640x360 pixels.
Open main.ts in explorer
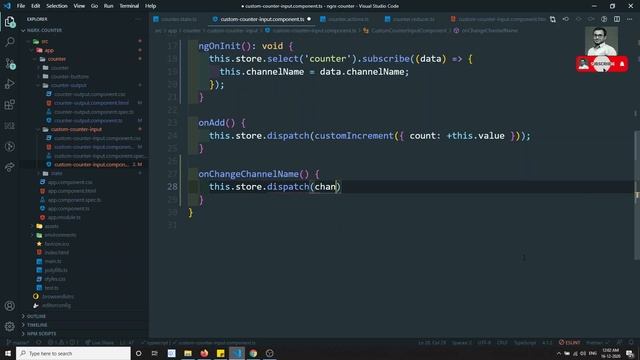coord(53,261)
